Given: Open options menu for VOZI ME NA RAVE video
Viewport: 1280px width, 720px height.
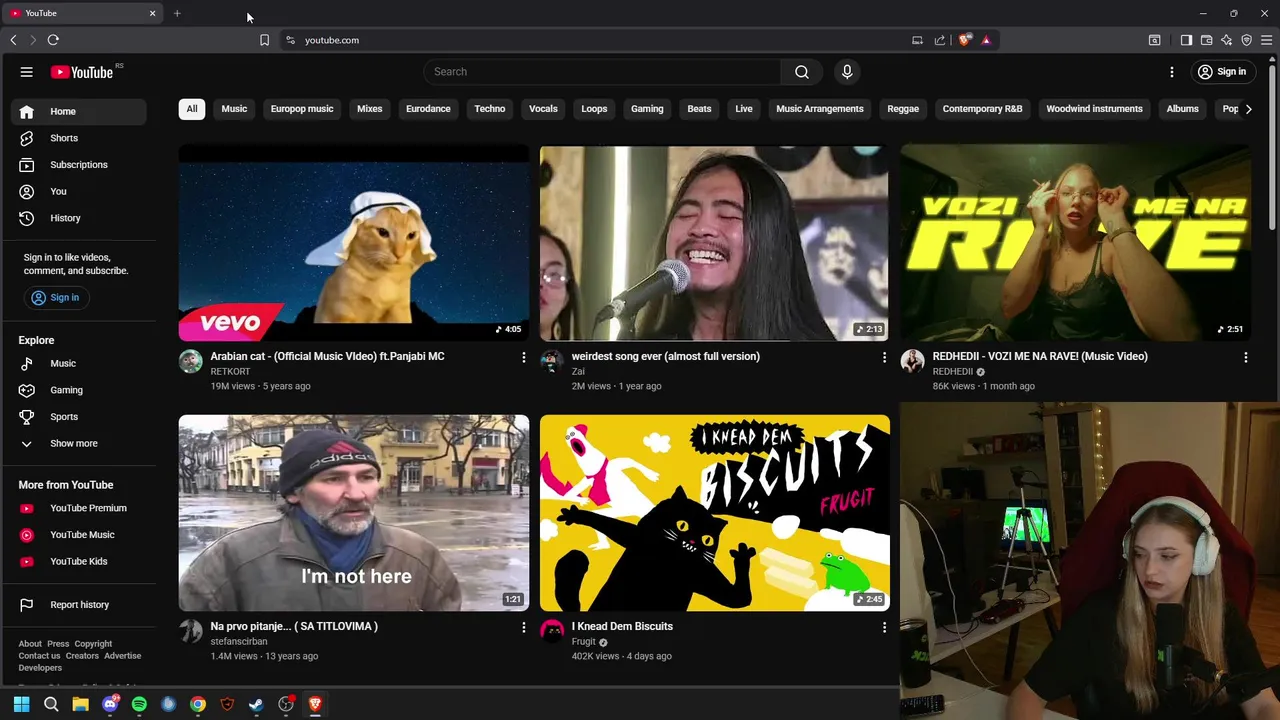Looking at the screenshot, I should [x=1245, y=357].
